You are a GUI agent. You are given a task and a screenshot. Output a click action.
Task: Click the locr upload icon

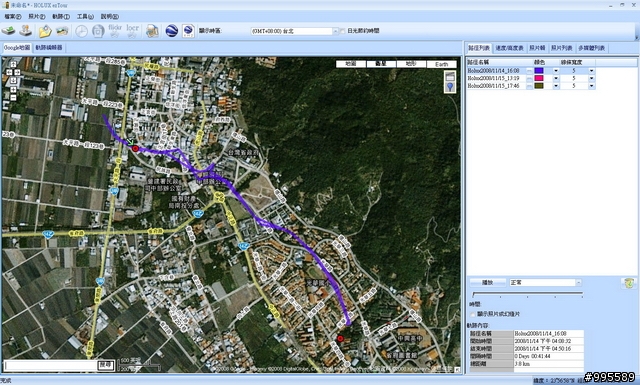(132, 31)
